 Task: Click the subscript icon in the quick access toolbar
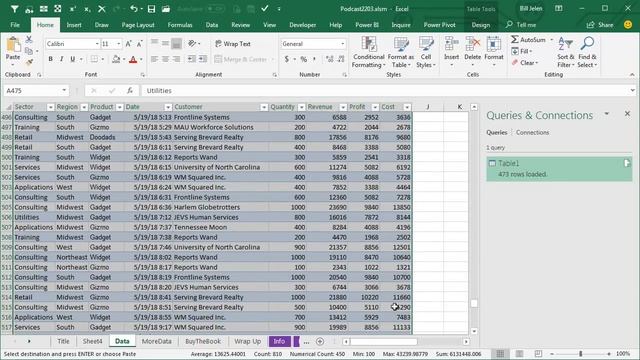click(87, 9)
